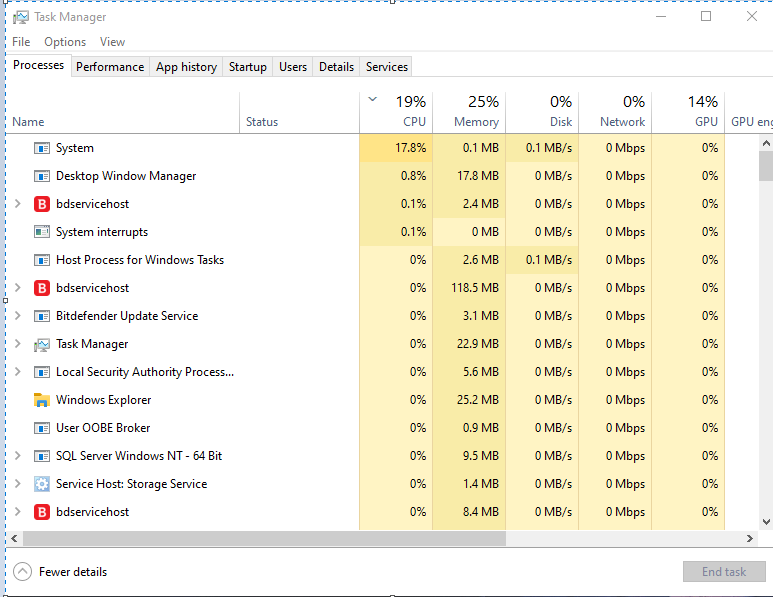Expand bdservicehost row with 0.1% CPU
Screen dimensions: 773x597
[18, 204]
